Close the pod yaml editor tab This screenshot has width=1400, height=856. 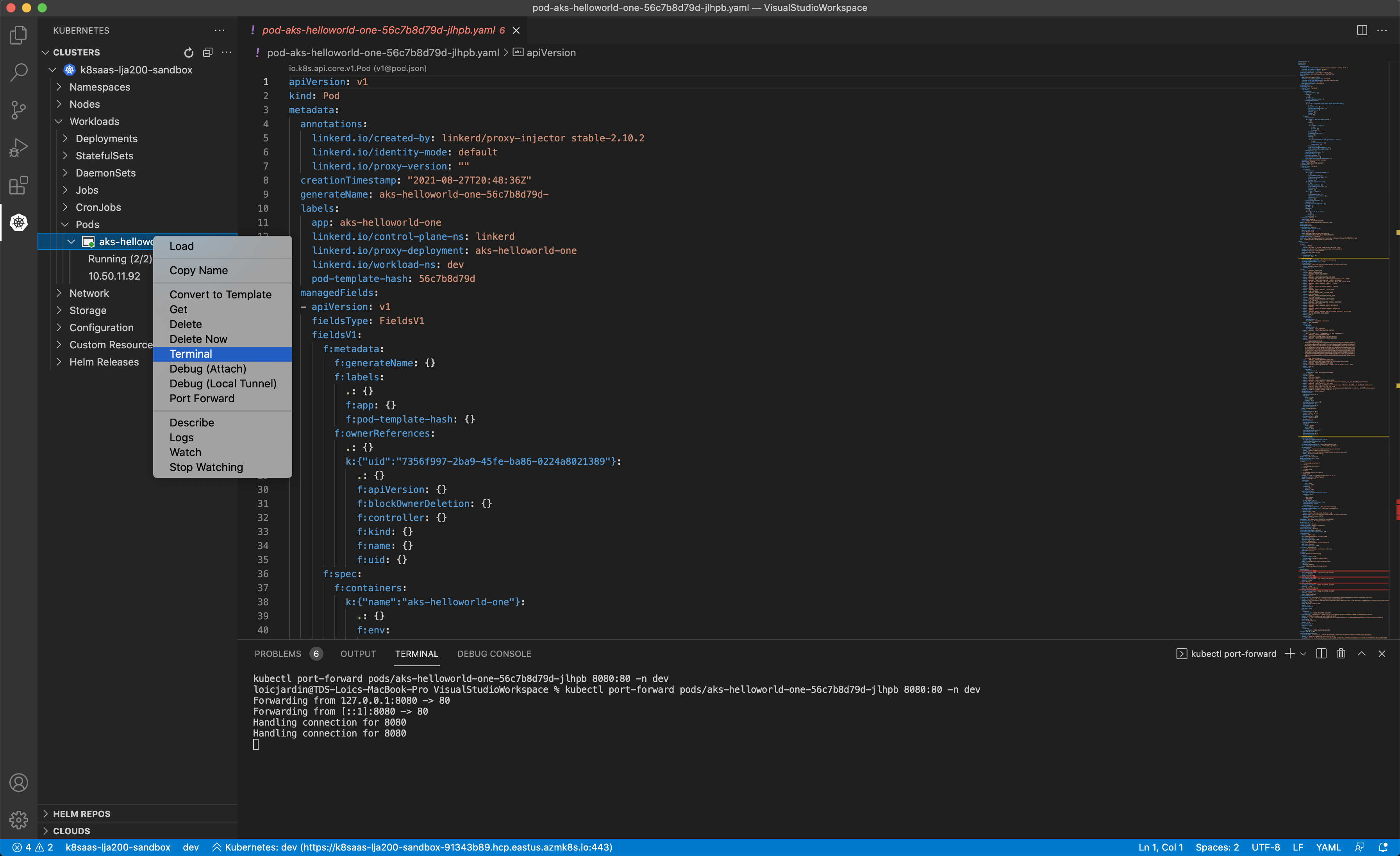pyautogui.click(x=516, y=30)
